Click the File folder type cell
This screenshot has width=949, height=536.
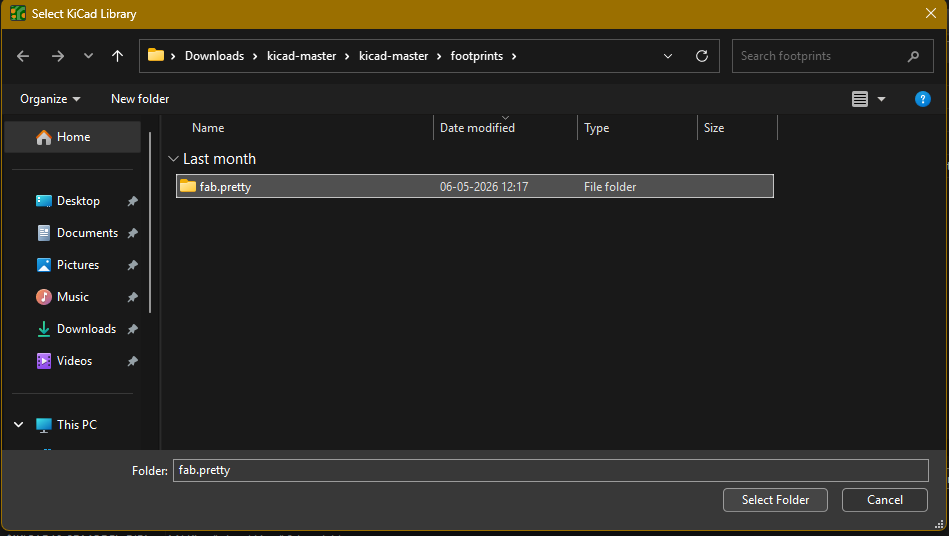point(610,187)
